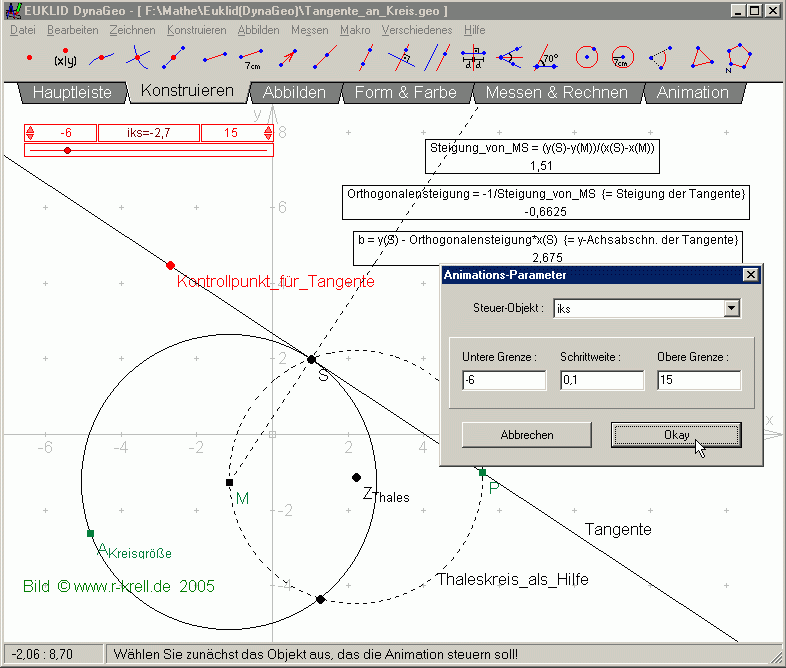Click the red iks slider handle
This screenshot has height=668, width=786.
[x=67, y=150]
